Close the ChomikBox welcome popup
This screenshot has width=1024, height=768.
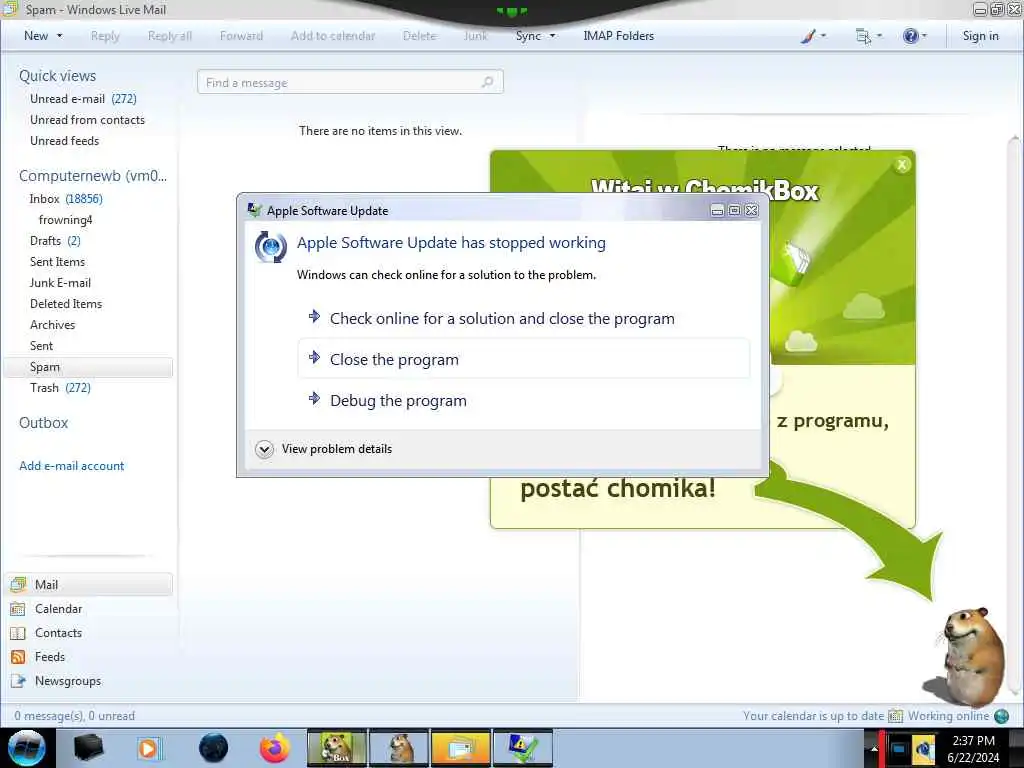point(902,165)
